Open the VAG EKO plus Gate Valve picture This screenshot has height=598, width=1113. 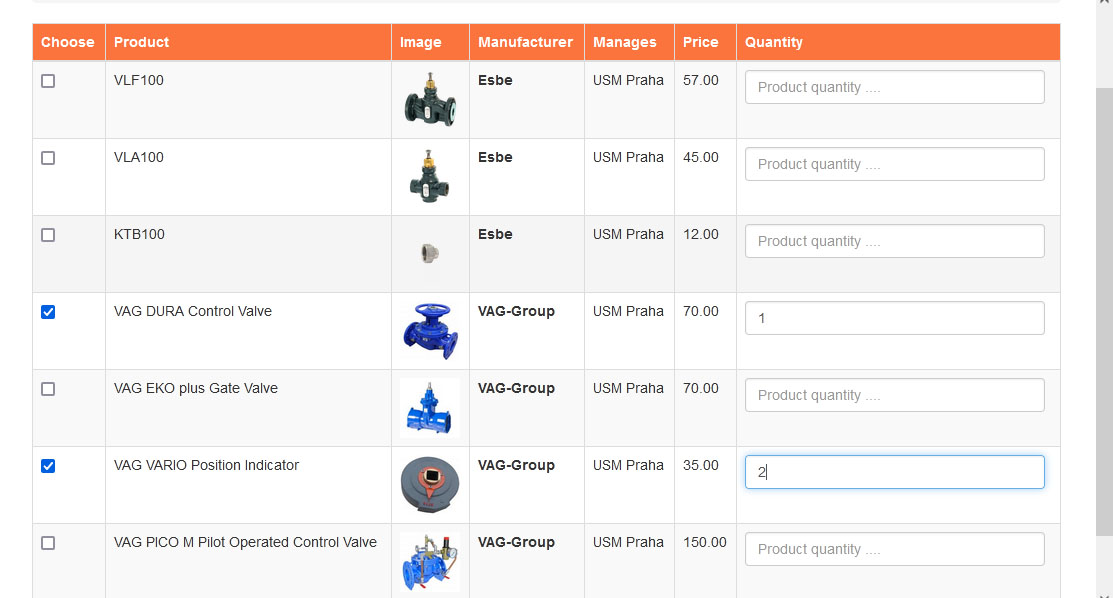429,408
